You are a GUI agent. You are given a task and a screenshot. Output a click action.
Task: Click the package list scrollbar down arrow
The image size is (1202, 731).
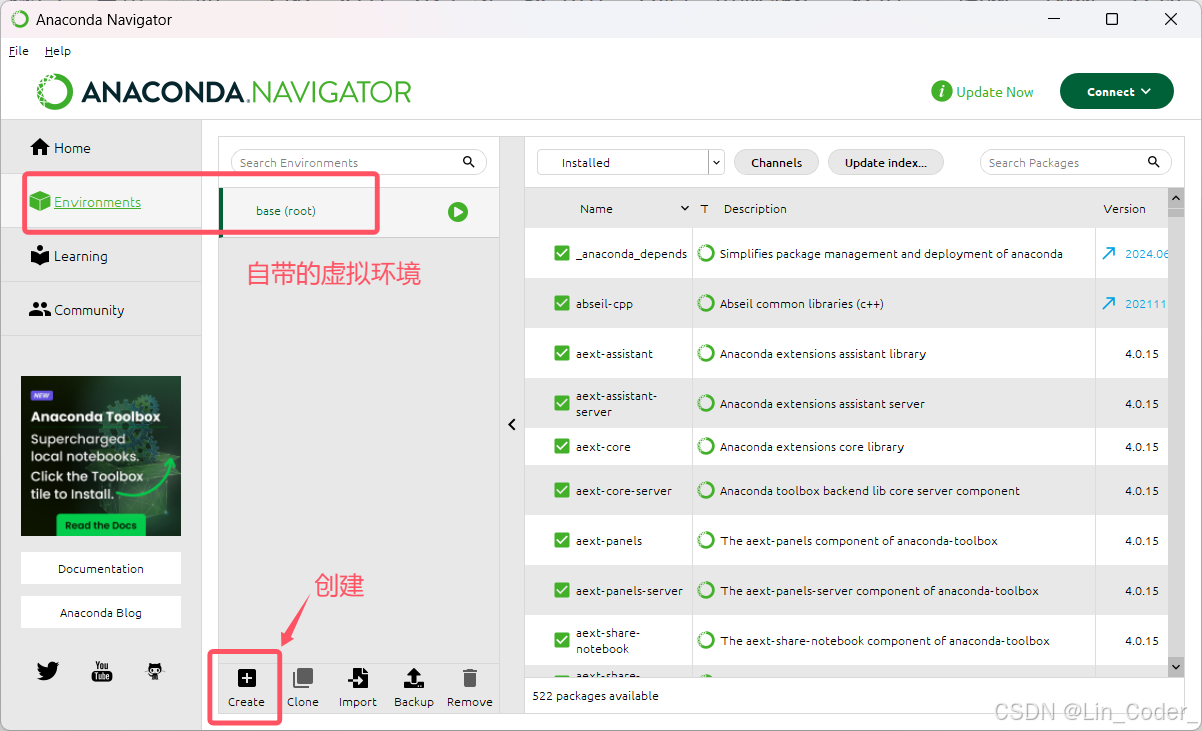pos(1176,666)
